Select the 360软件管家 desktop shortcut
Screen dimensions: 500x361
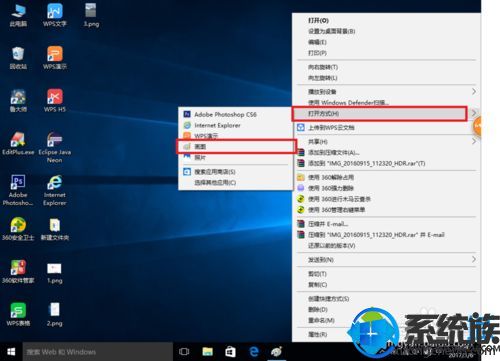pyautogui.click(x=18, y=271)
